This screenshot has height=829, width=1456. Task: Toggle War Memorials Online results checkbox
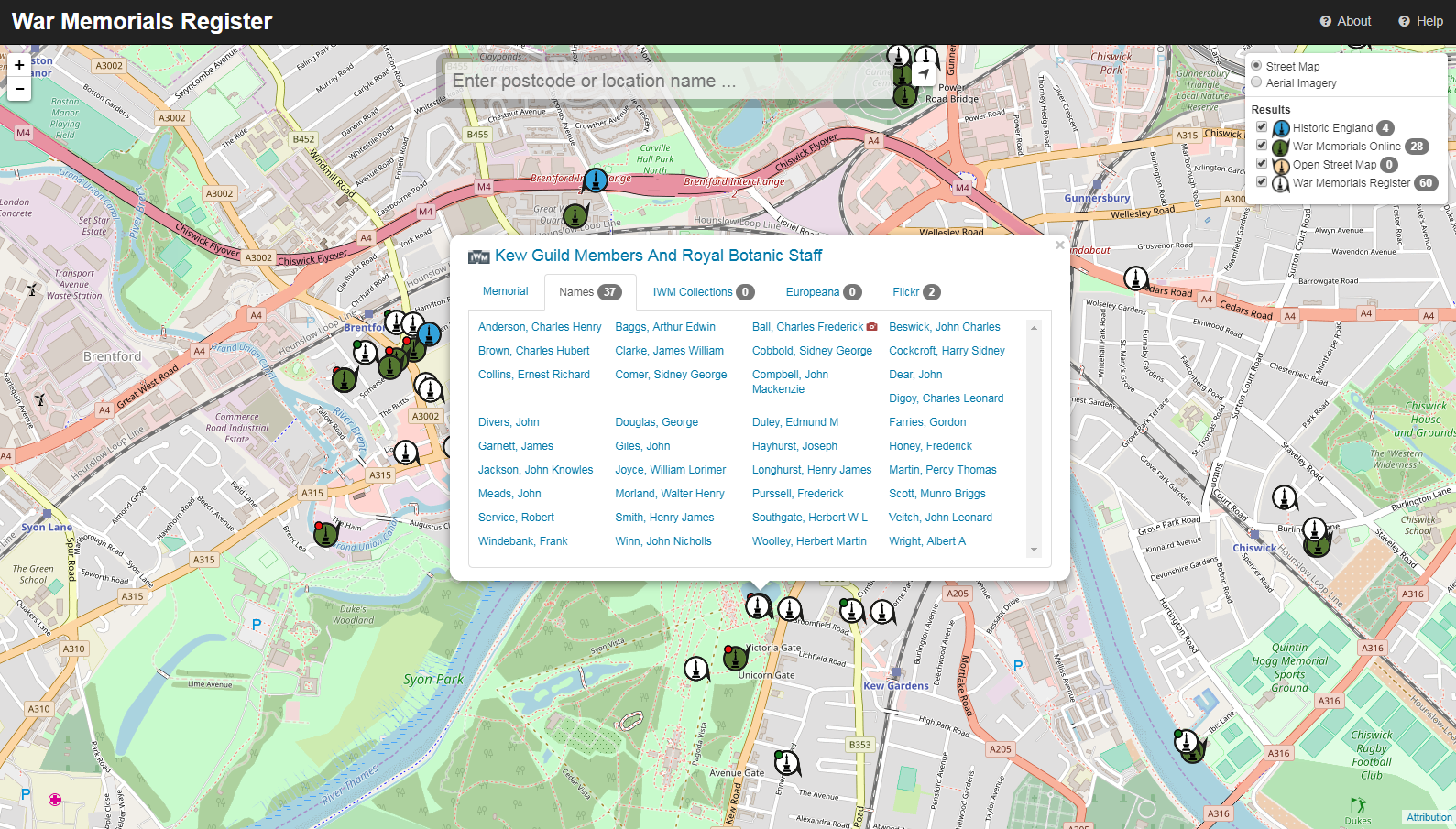(x=1262, y=146)
